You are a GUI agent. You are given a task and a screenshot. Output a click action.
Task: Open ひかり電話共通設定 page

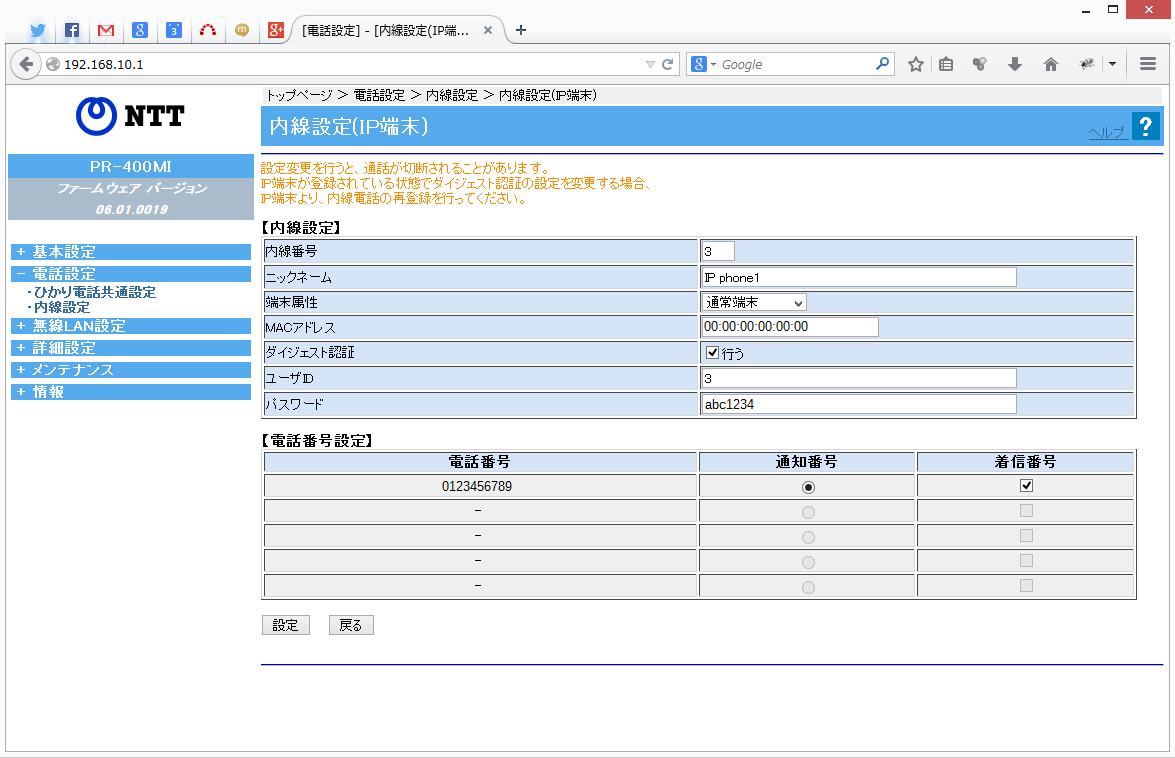point(95,292)
